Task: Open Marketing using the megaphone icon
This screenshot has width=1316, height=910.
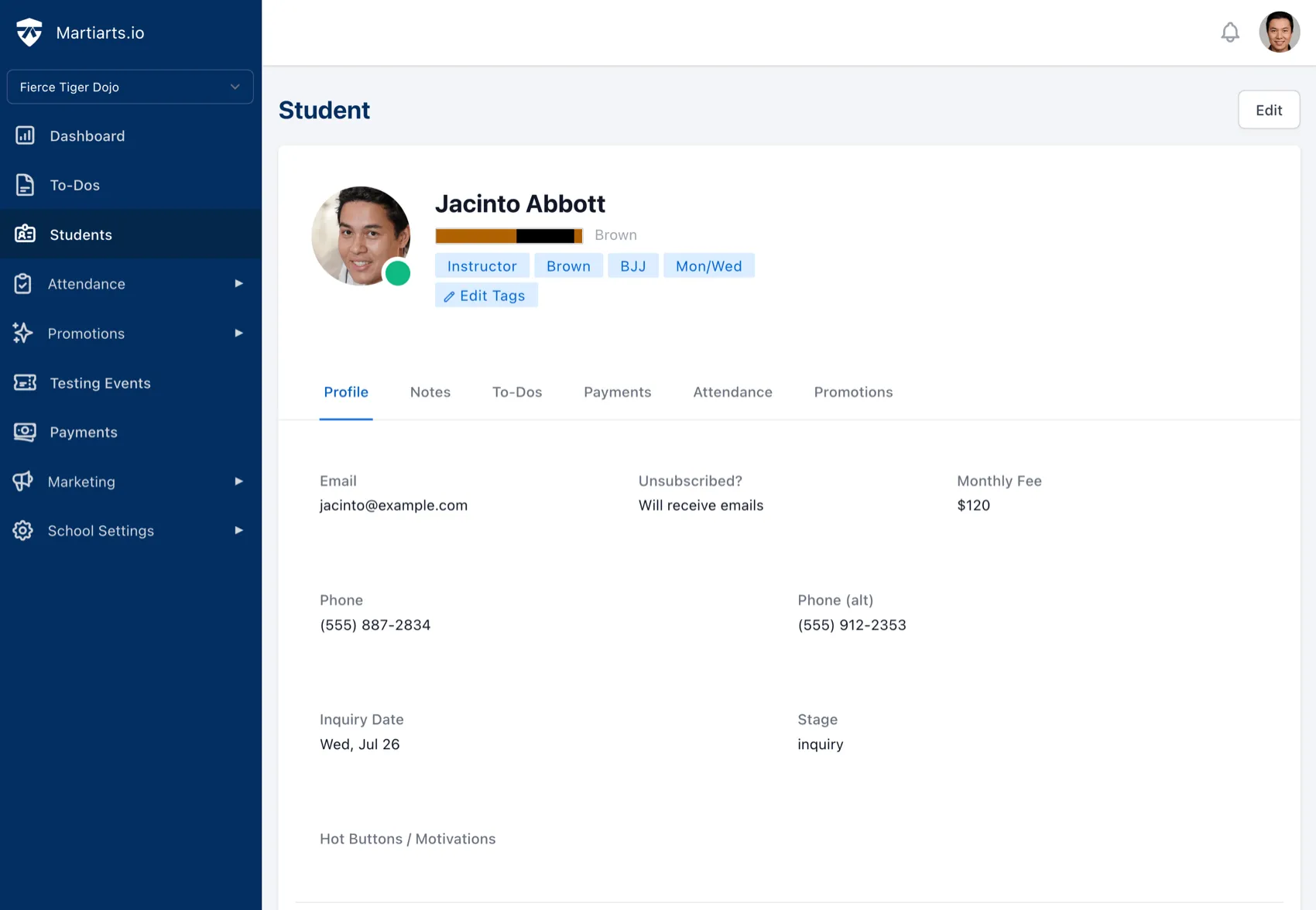Action: [x=23, y=481]
